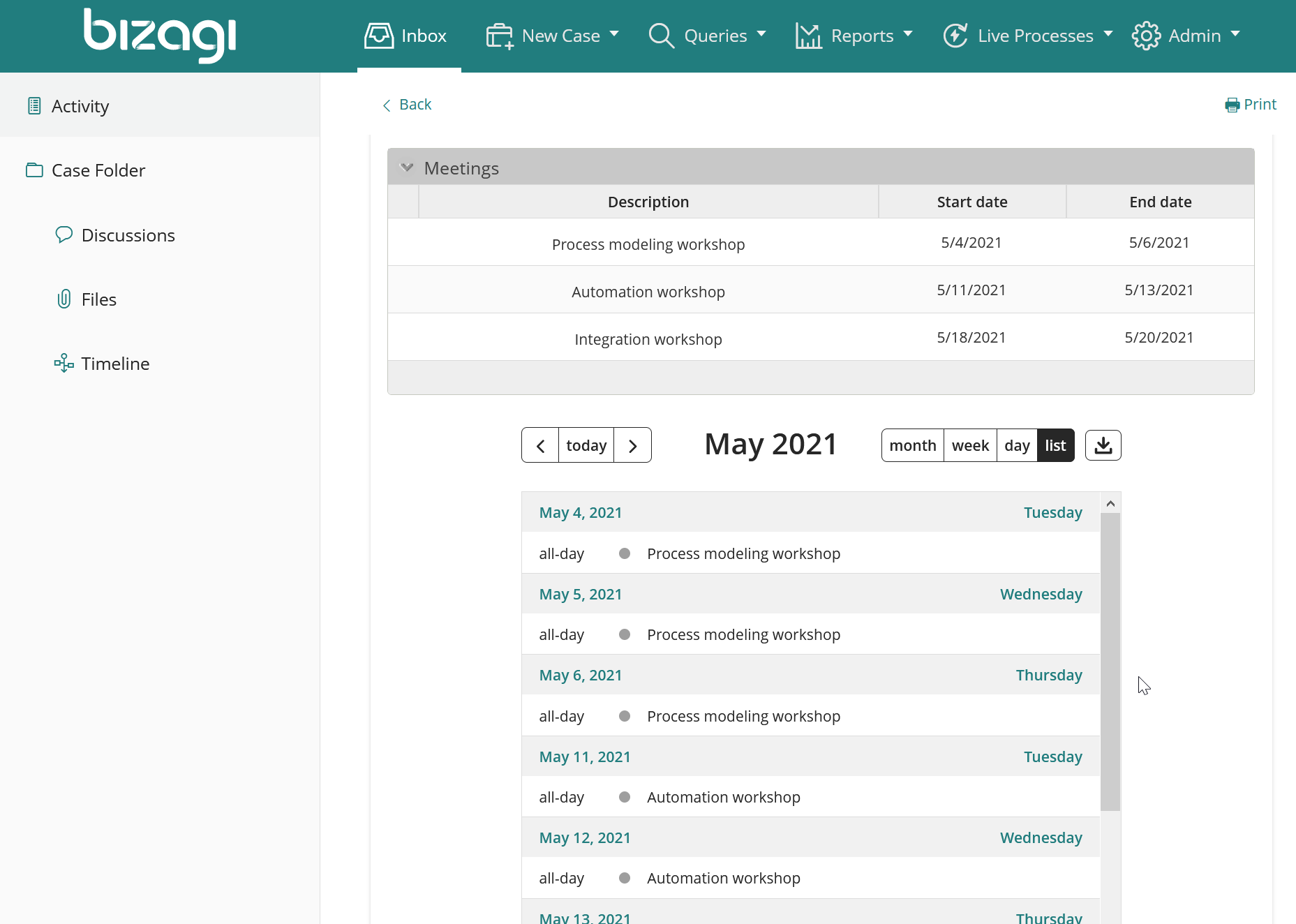1296x924 pixels.
Task: Open the Inbox tray icon
Action: click(x=379, y=36)
